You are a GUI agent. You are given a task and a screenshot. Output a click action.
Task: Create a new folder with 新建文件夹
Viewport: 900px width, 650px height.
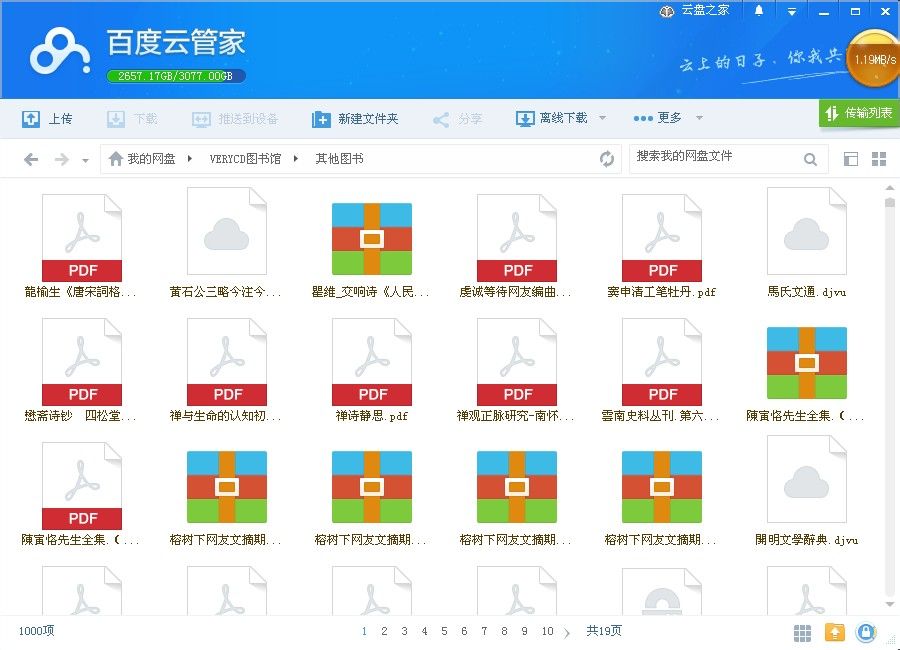355,119
